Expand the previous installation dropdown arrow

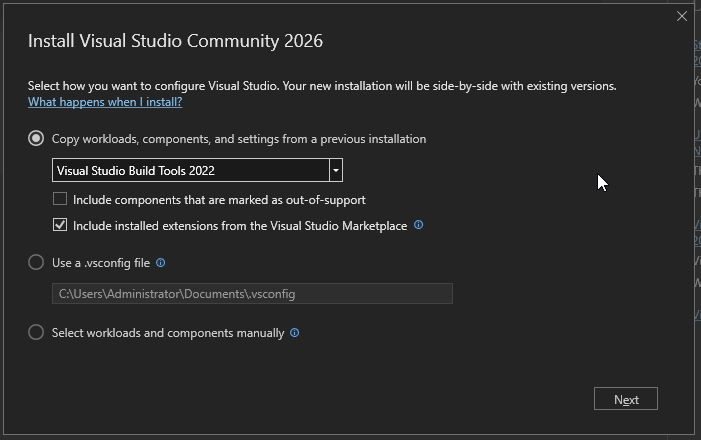click(336, 171)
